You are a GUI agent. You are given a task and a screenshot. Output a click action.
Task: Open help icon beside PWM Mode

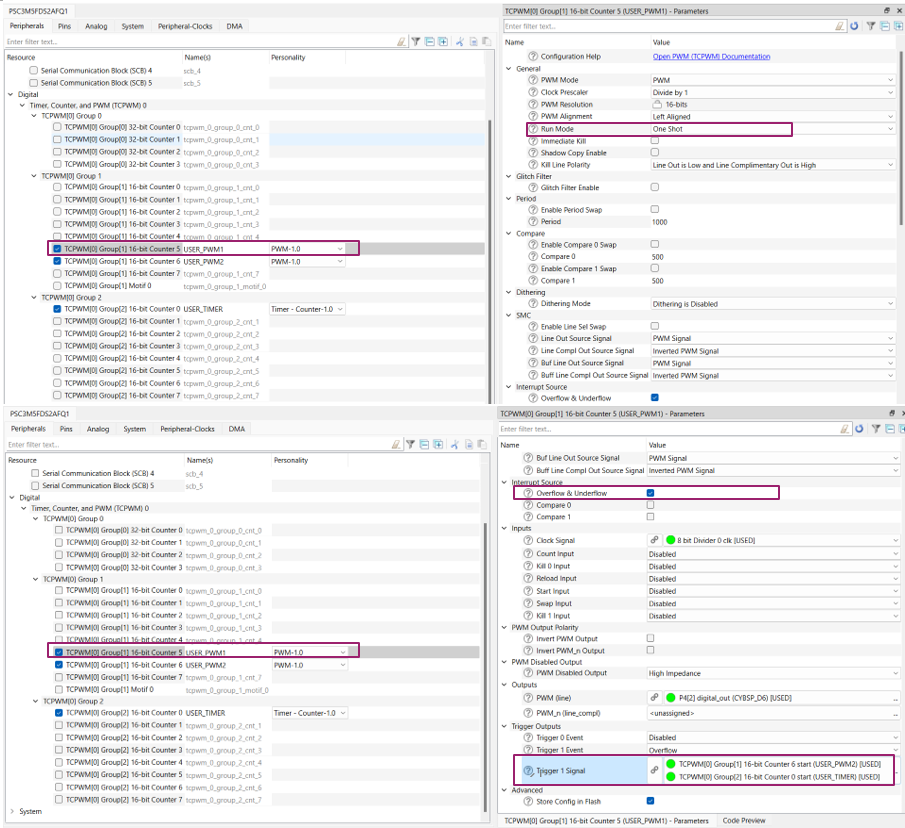pos(533,80)
